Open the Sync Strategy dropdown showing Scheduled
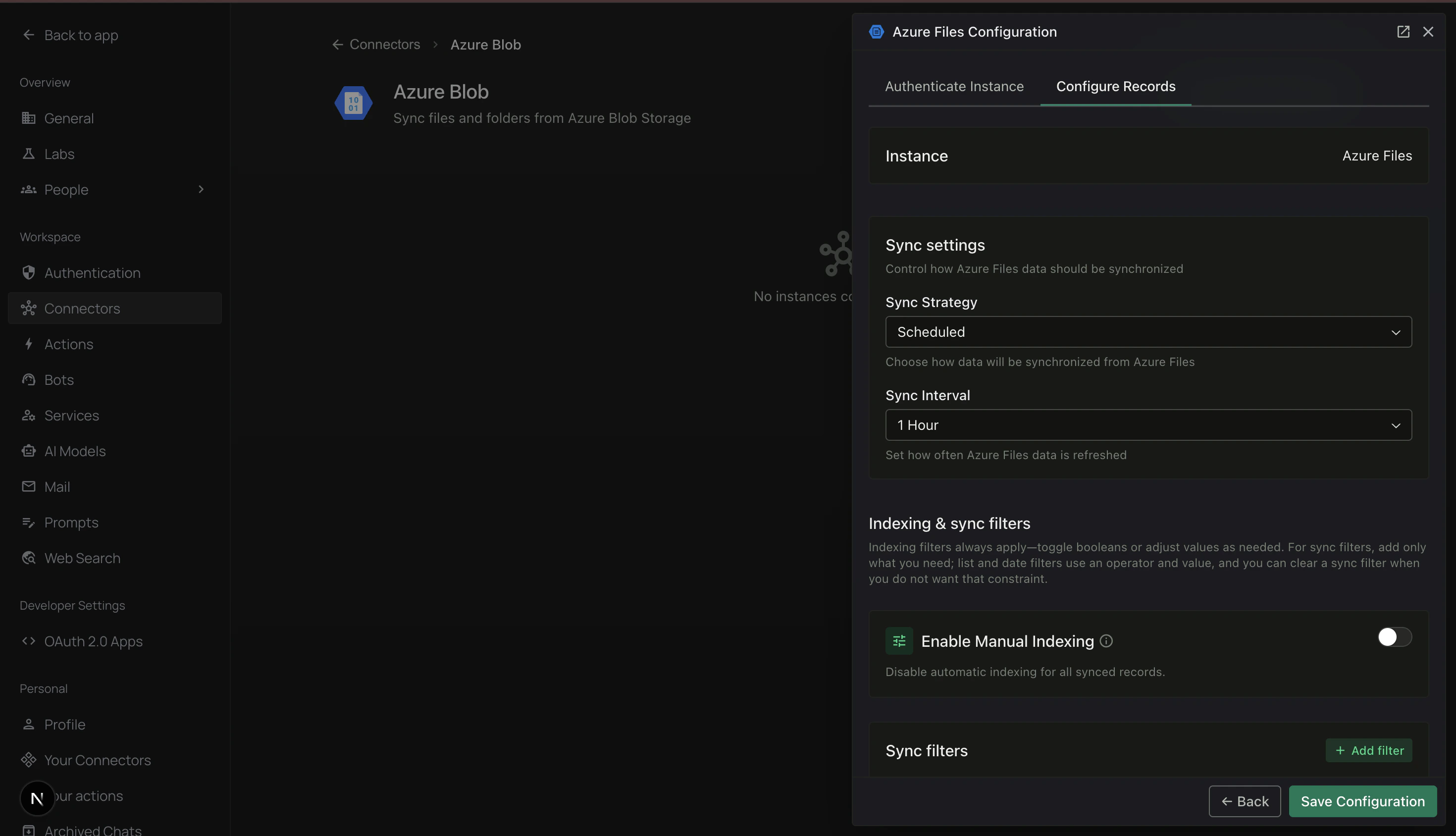The width and height of the screenshot is (1456, 836). pyautogui.click(x=1148, y=332)
